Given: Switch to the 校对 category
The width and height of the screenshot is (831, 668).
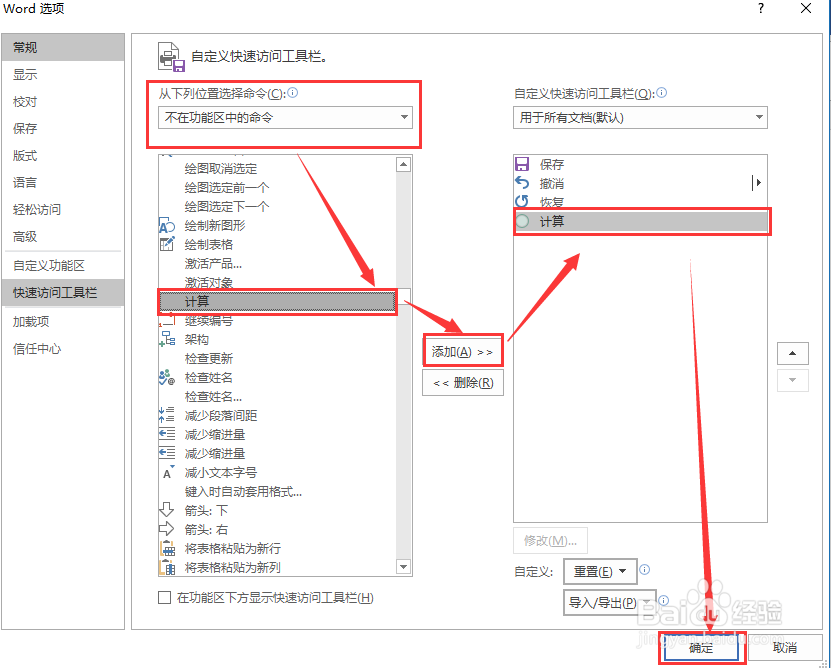Looking at the screenshot, I should (63, 101).
